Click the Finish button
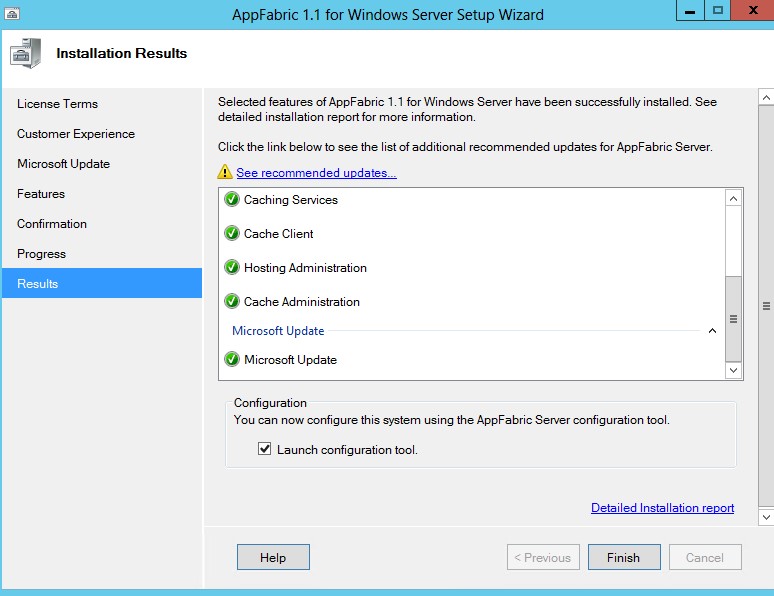This screenshot has width=774, height=596. point(624,557)
